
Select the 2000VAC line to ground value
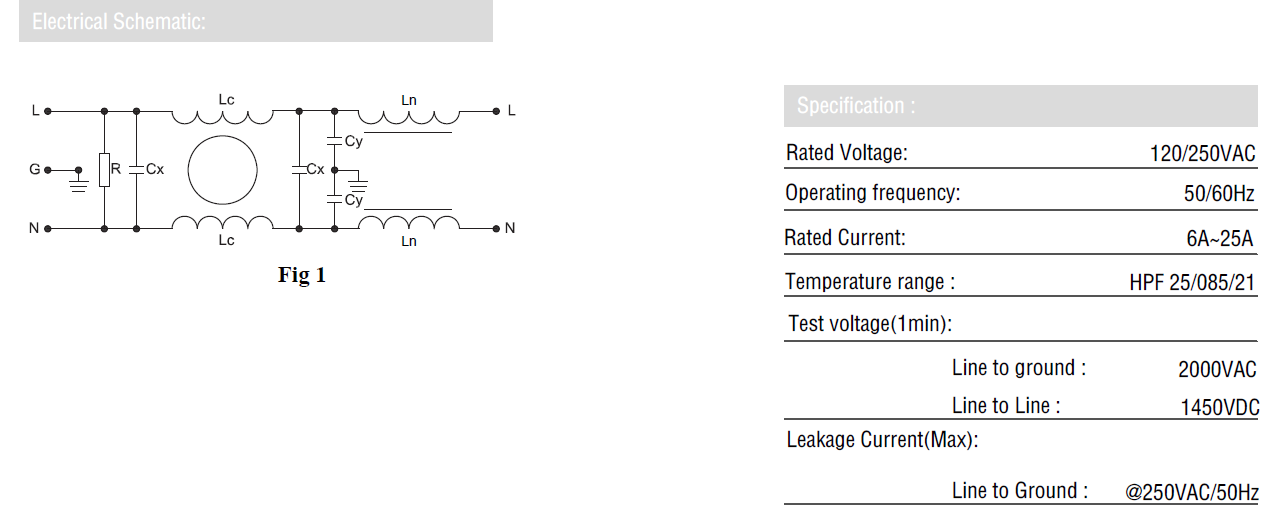(x=1217, y=369)
